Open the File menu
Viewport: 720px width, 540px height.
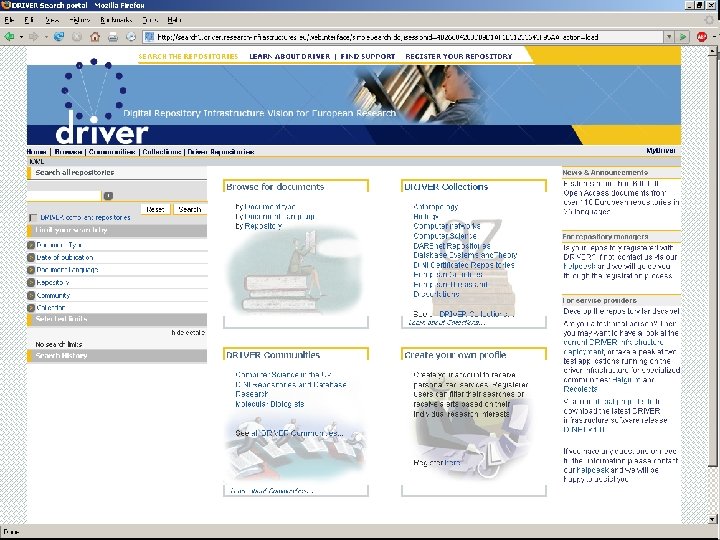pos(9,20)
